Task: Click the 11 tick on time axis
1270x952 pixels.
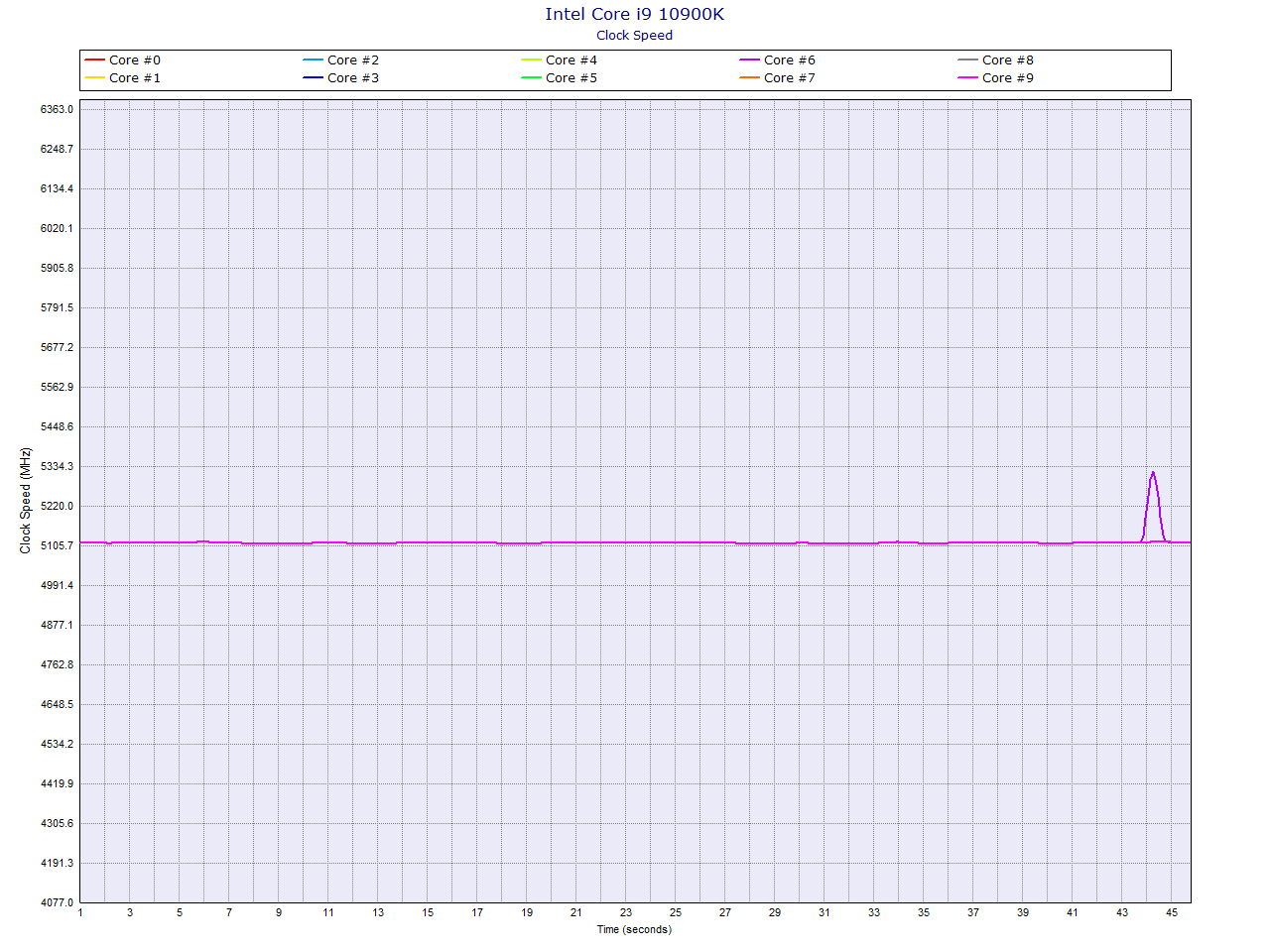Action: click(x=328, y=912)
